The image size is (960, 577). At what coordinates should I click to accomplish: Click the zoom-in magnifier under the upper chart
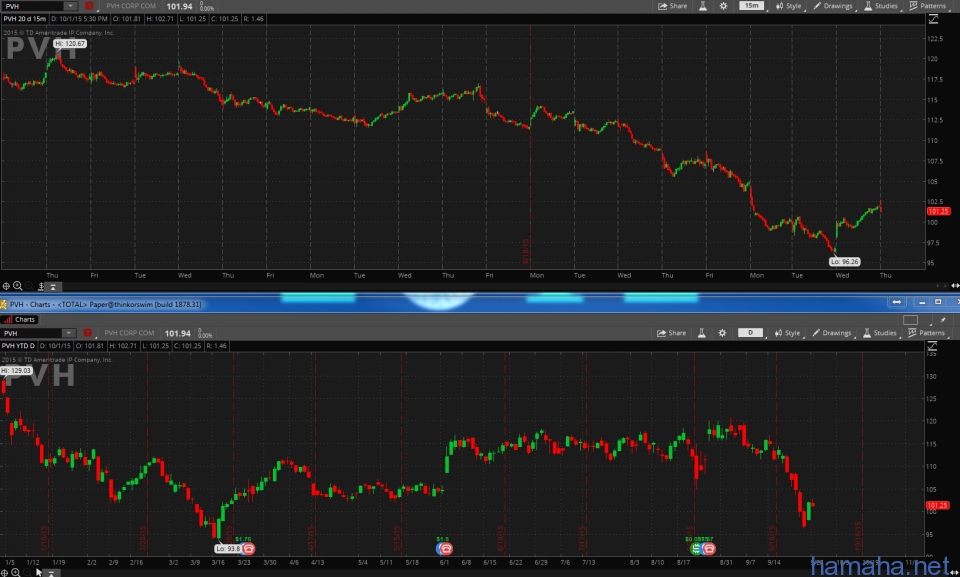pyautogui.click(x=18, y=286)
